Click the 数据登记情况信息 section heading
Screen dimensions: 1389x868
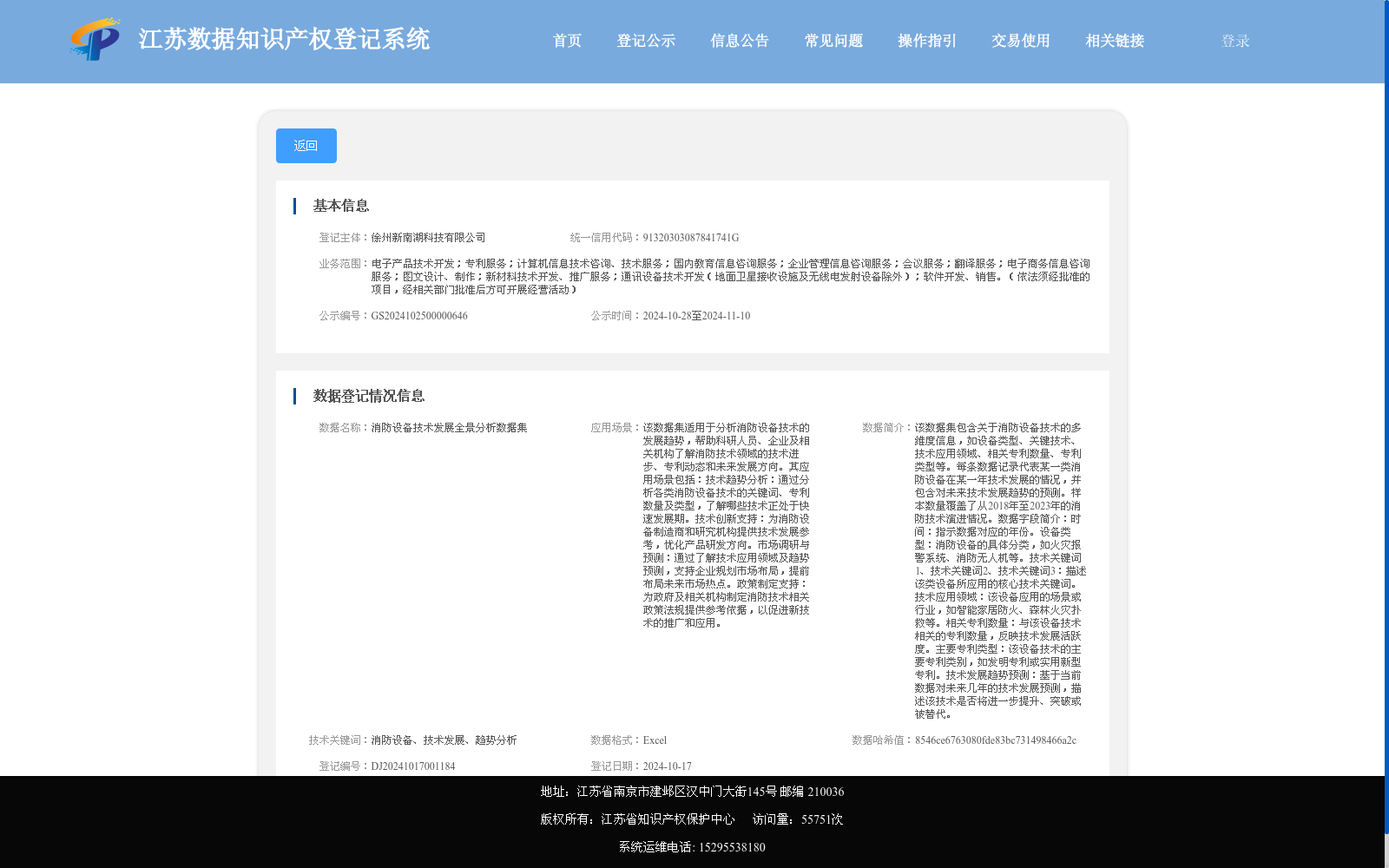click(369, 396)
